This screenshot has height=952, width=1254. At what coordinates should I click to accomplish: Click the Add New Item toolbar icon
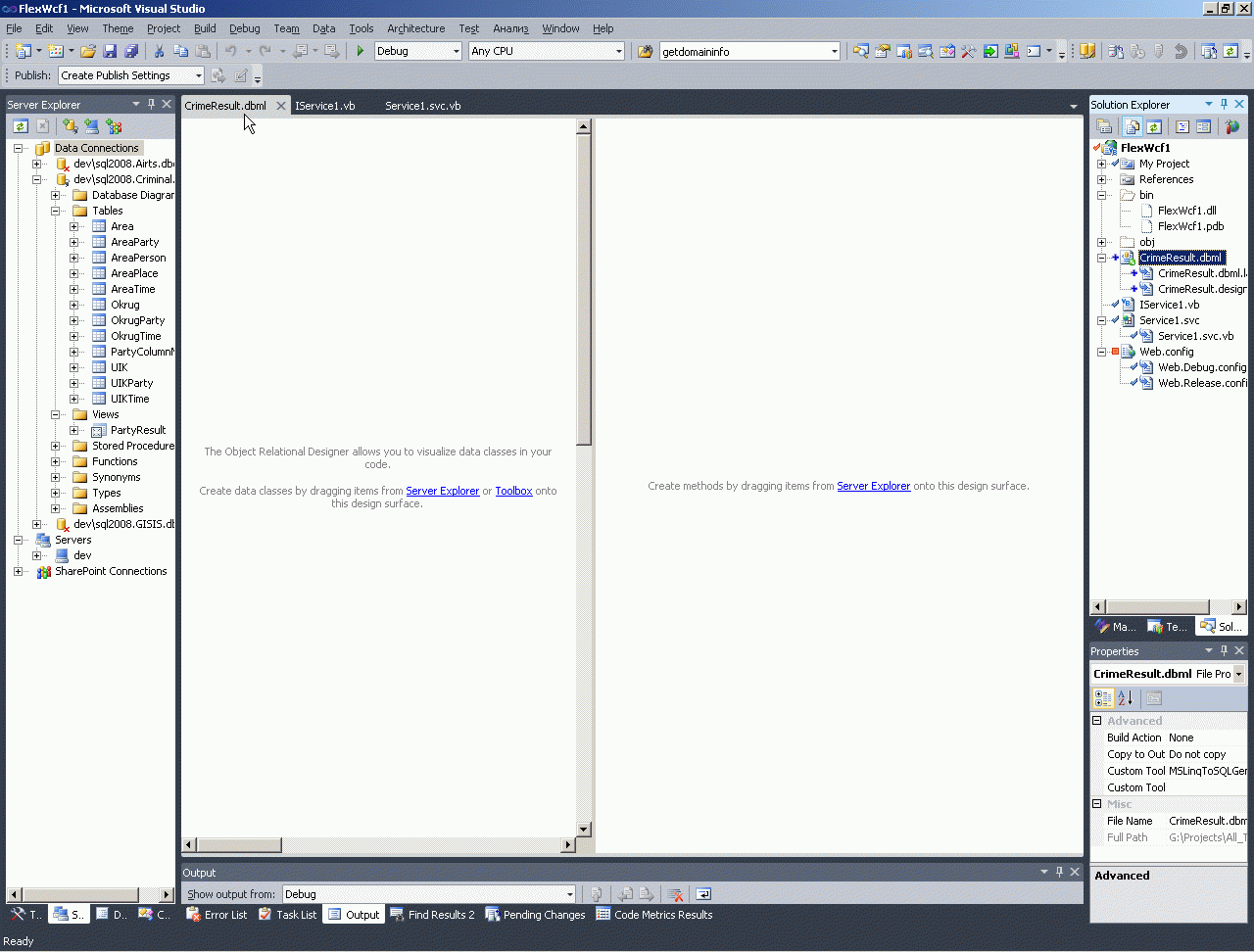[56, 51]
